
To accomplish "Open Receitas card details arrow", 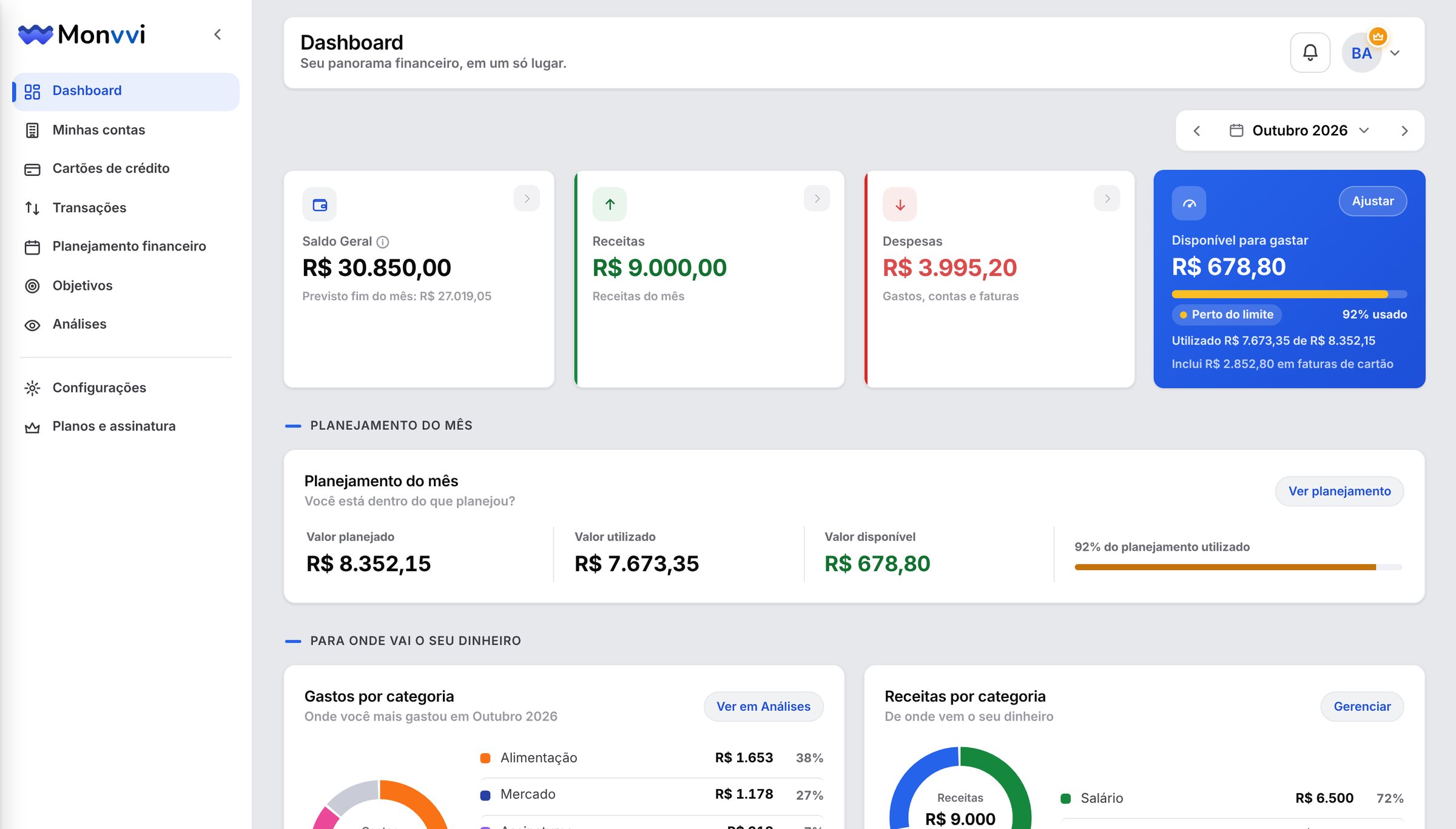I will [x=817, y=198].
